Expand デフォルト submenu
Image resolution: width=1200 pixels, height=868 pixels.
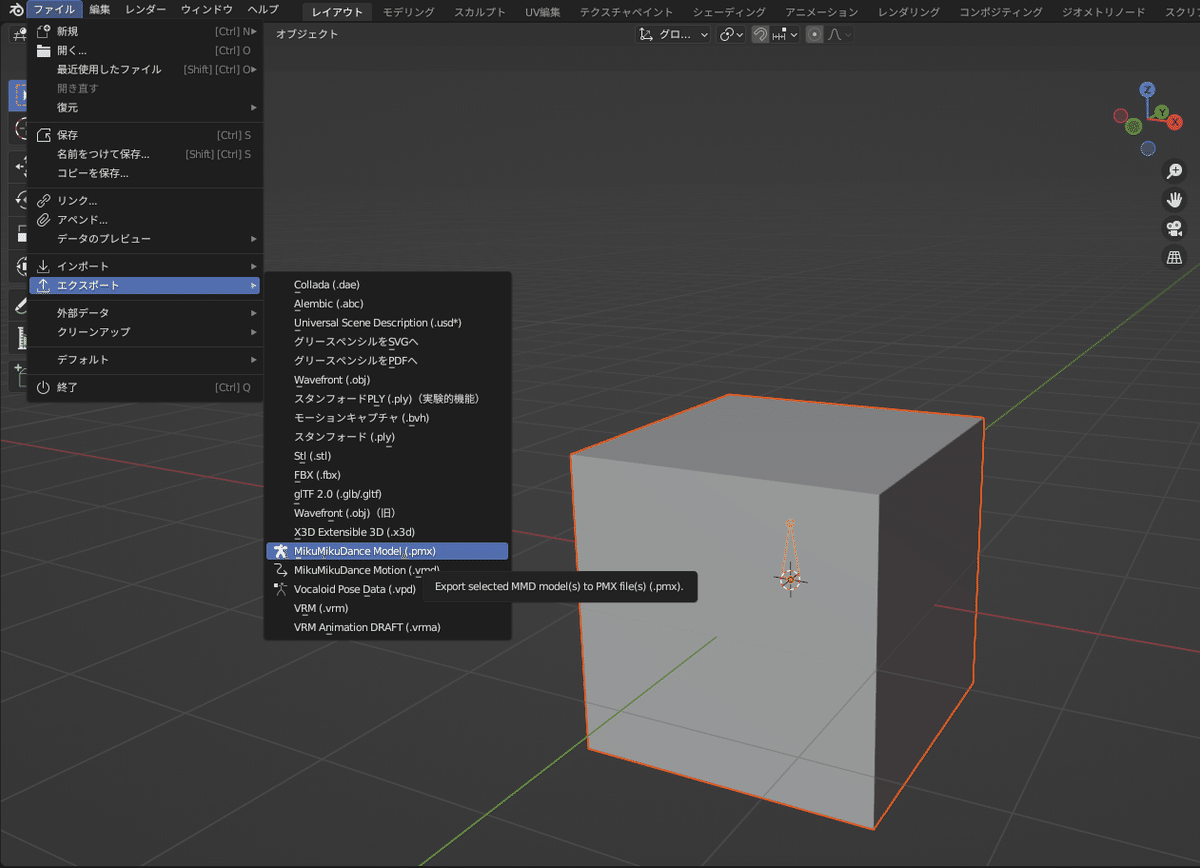(145, 360)
